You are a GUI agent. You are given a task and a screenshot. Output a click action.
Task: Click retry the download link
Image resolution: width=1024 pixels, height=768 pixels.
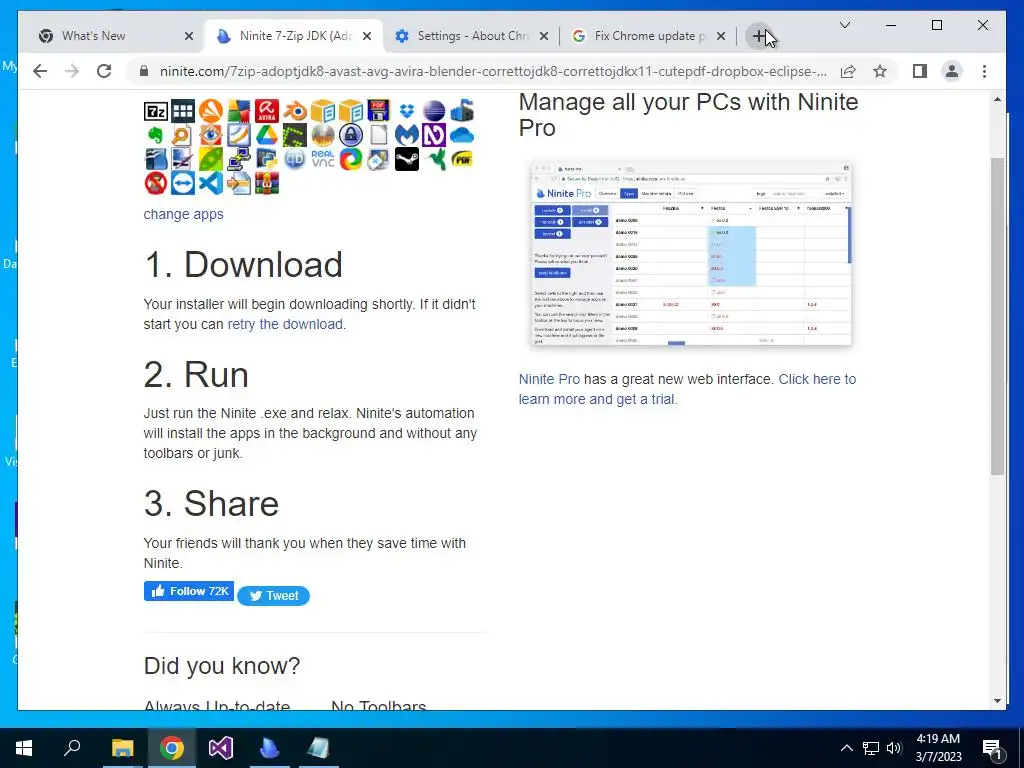285,324
